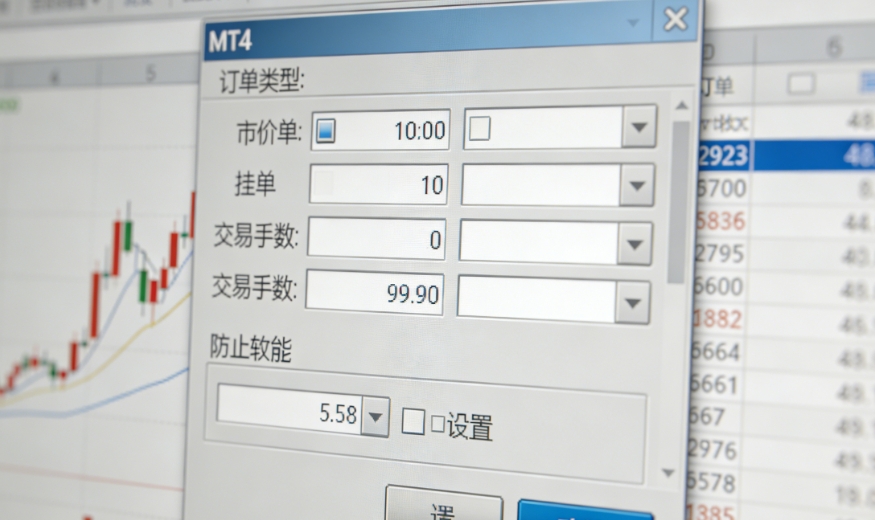Open the dropdown arrow in 市价单 row
This screenshot has width=875, height=520.
point(639,127)
